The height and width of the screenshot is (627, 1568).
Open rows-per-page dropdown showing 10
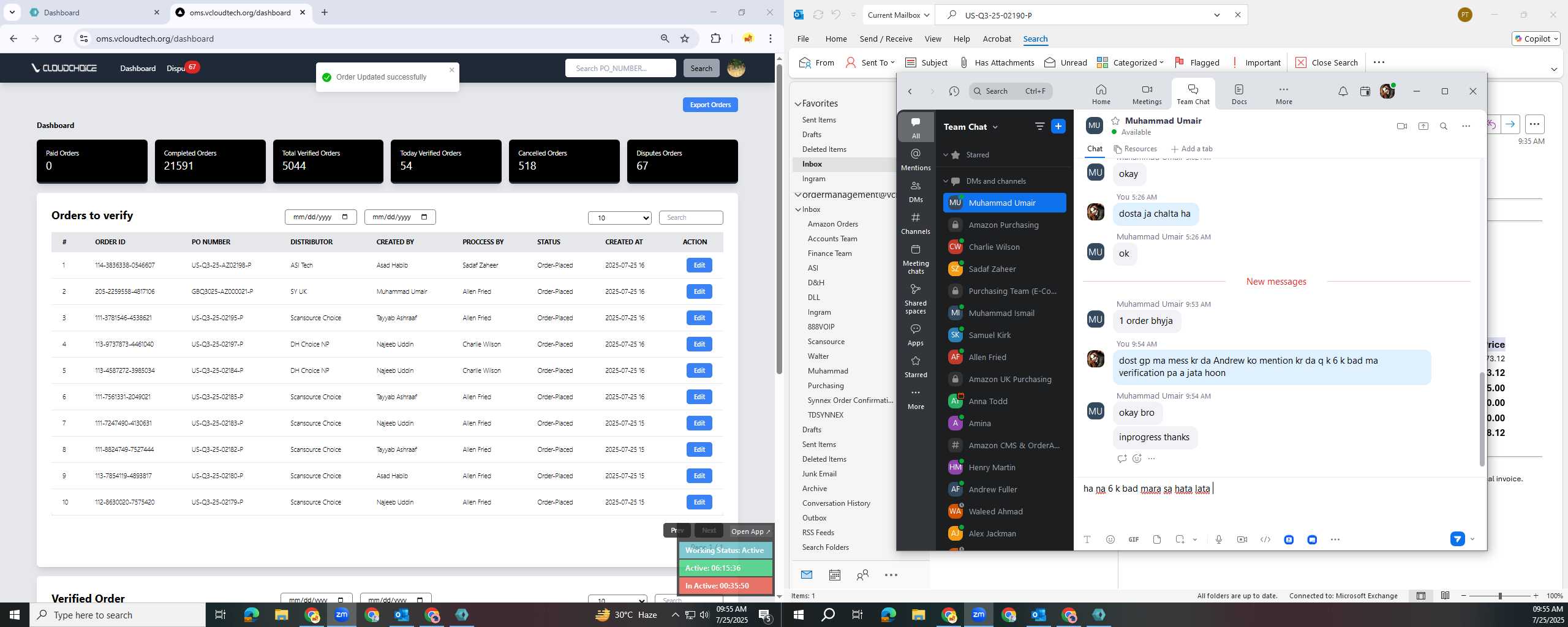(620, 217)
